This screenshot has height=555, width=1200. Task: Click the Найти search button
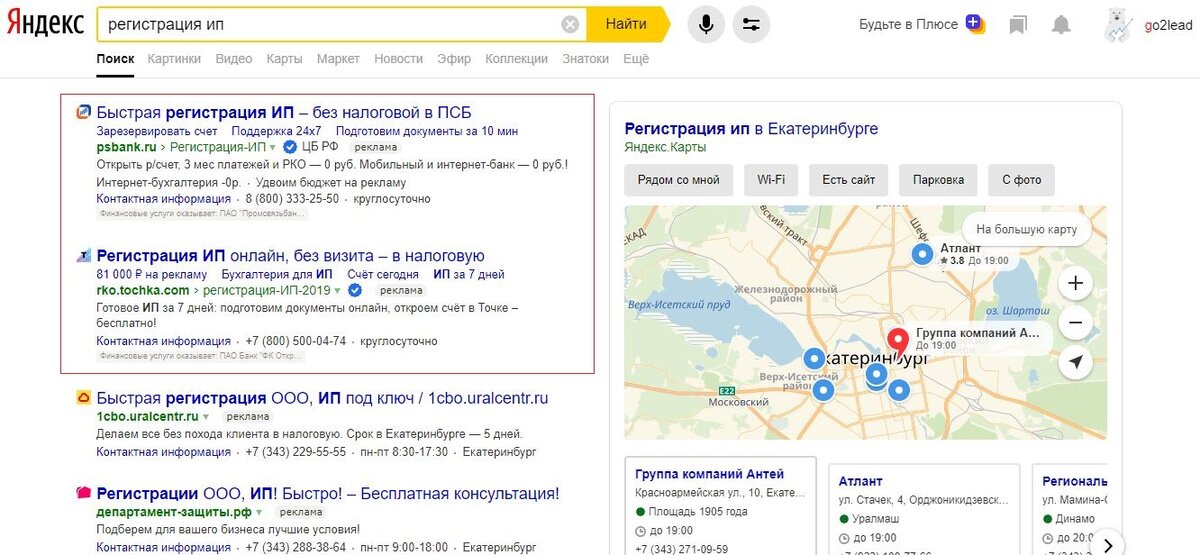pyautogui.click(x=626, y=24)
